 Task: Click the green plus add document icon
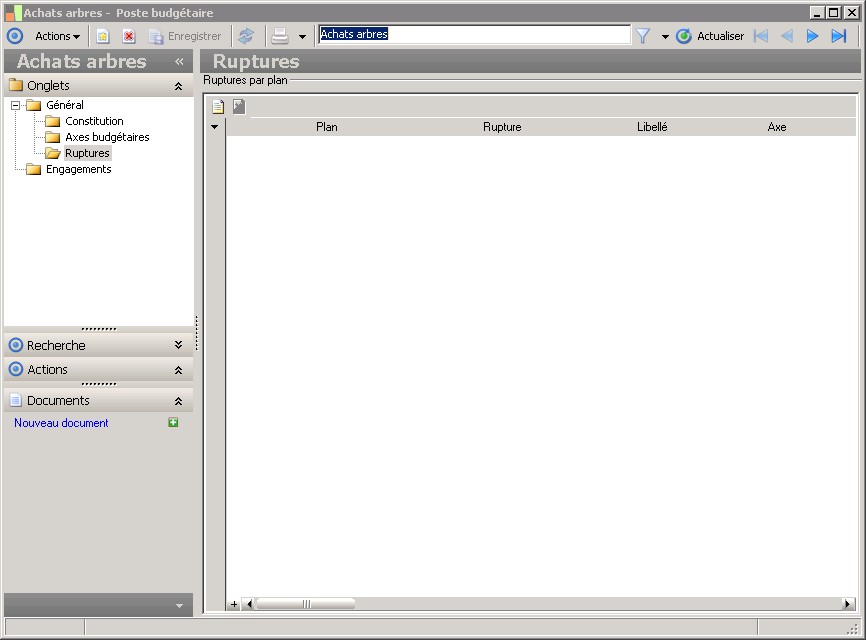coord(173,422)
